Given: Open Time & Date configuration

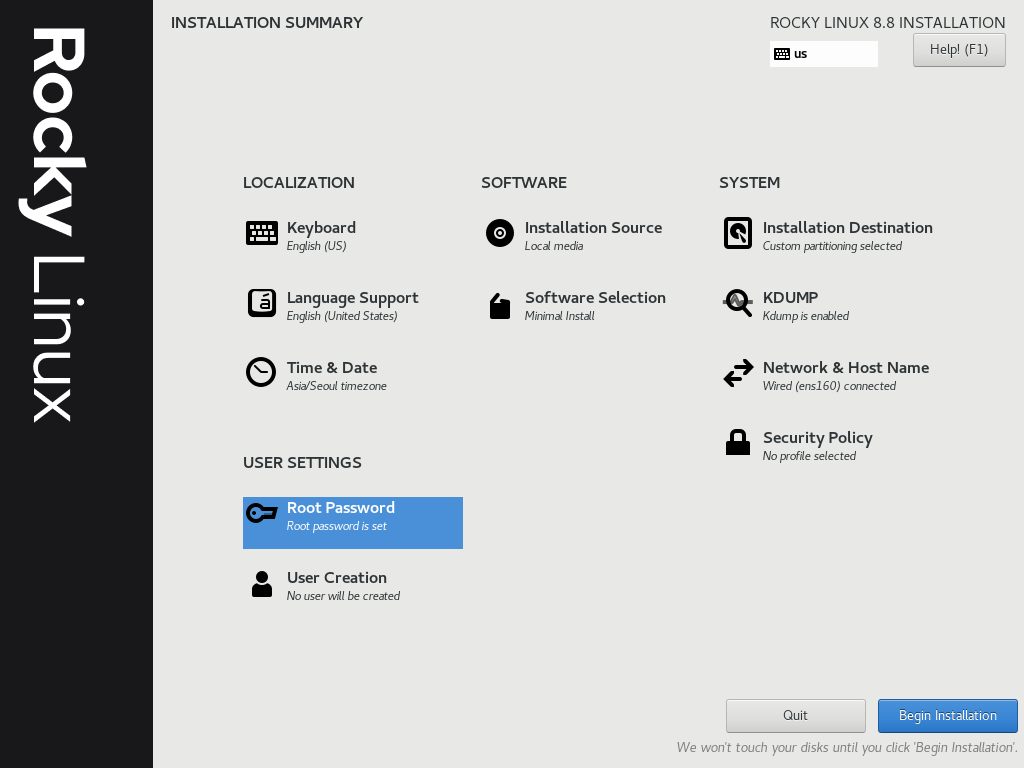Looking at the screenshot, I should point(332,368).
